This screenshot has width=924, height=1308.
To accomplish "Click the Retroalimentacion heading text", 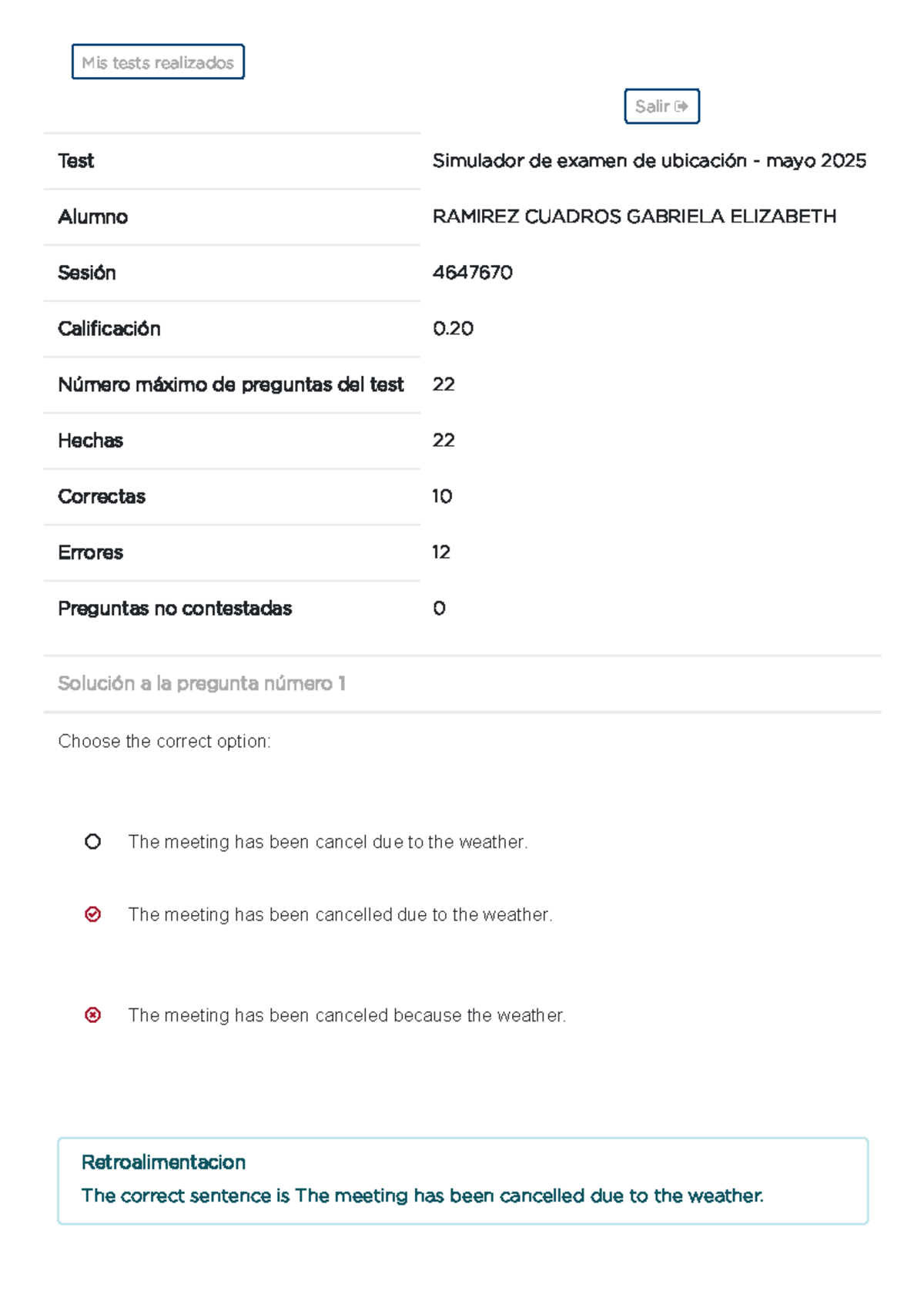I will (x=163, y=1162).
